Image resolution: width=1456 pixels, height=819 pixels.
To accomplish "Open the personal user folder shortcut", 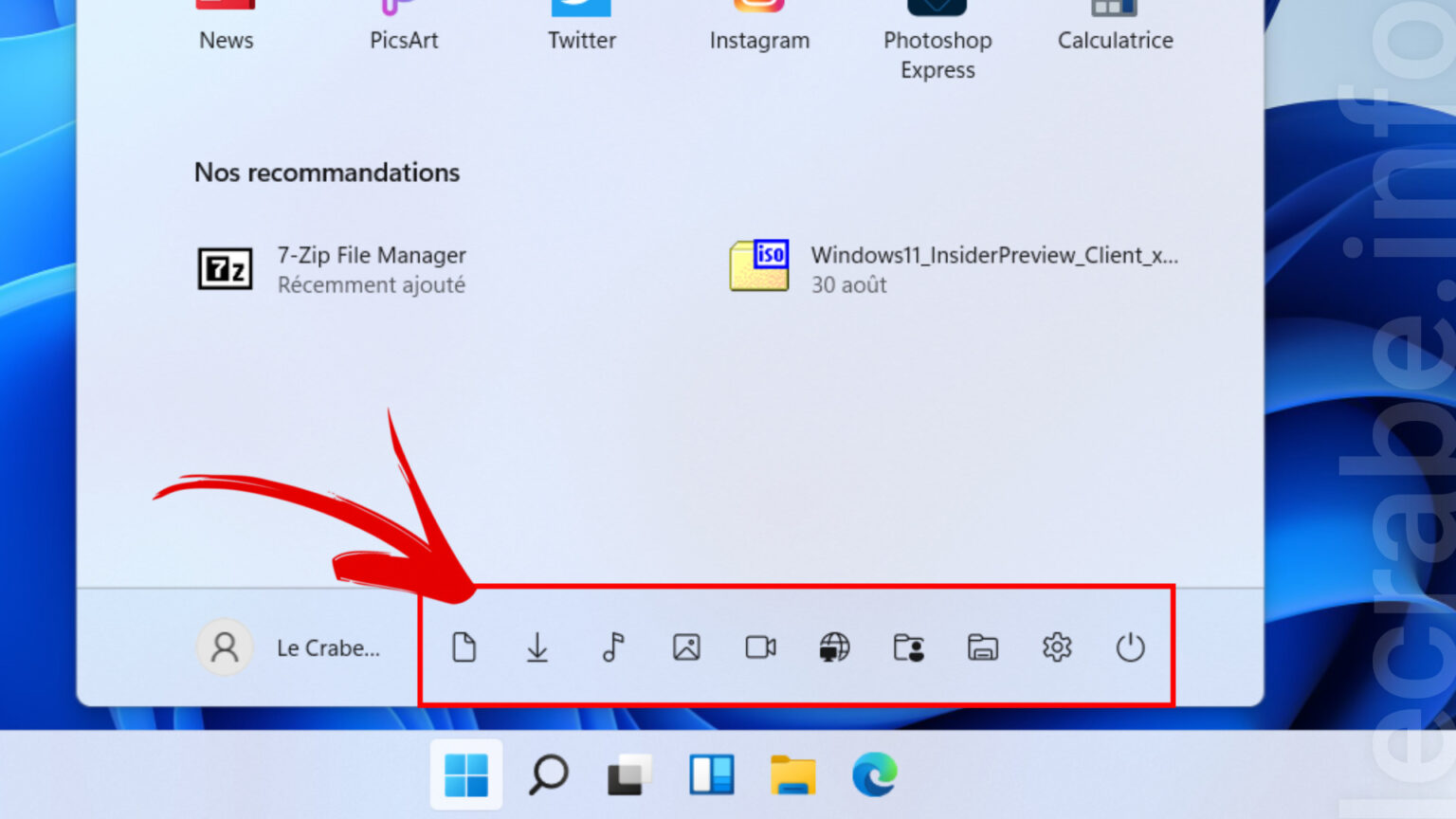I will (x=908, y=647).
